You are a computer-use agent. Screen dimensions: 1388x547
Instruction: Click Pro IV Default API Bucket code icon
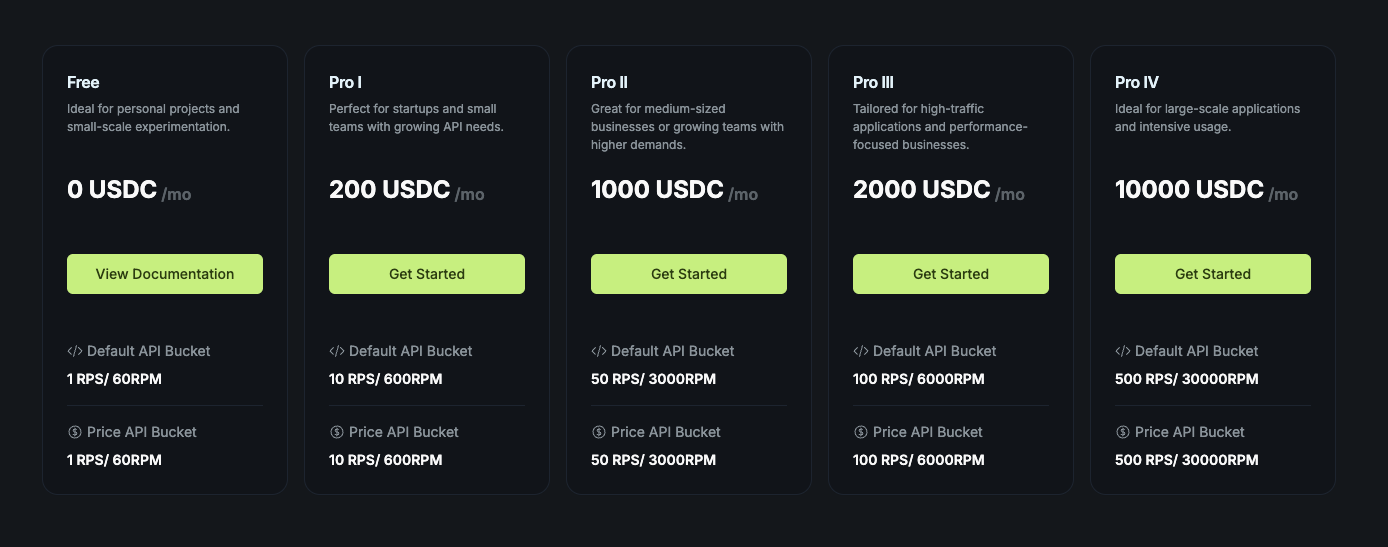(1122, 351)
